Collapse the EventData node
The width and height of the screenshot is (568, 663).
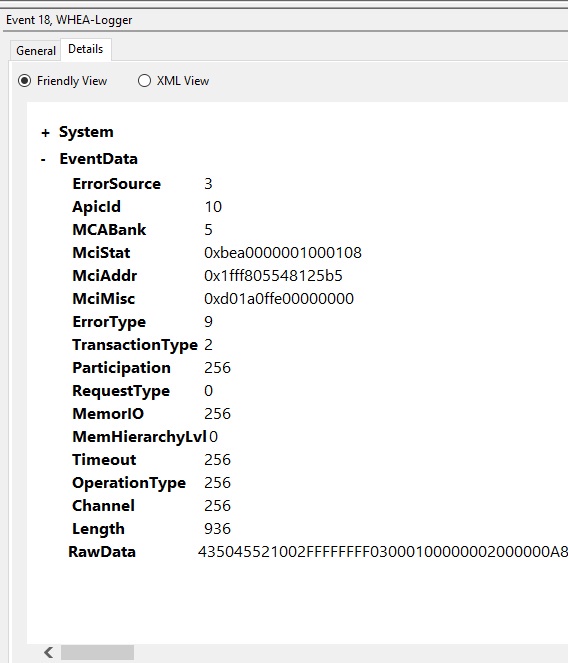tap(43, 160)
